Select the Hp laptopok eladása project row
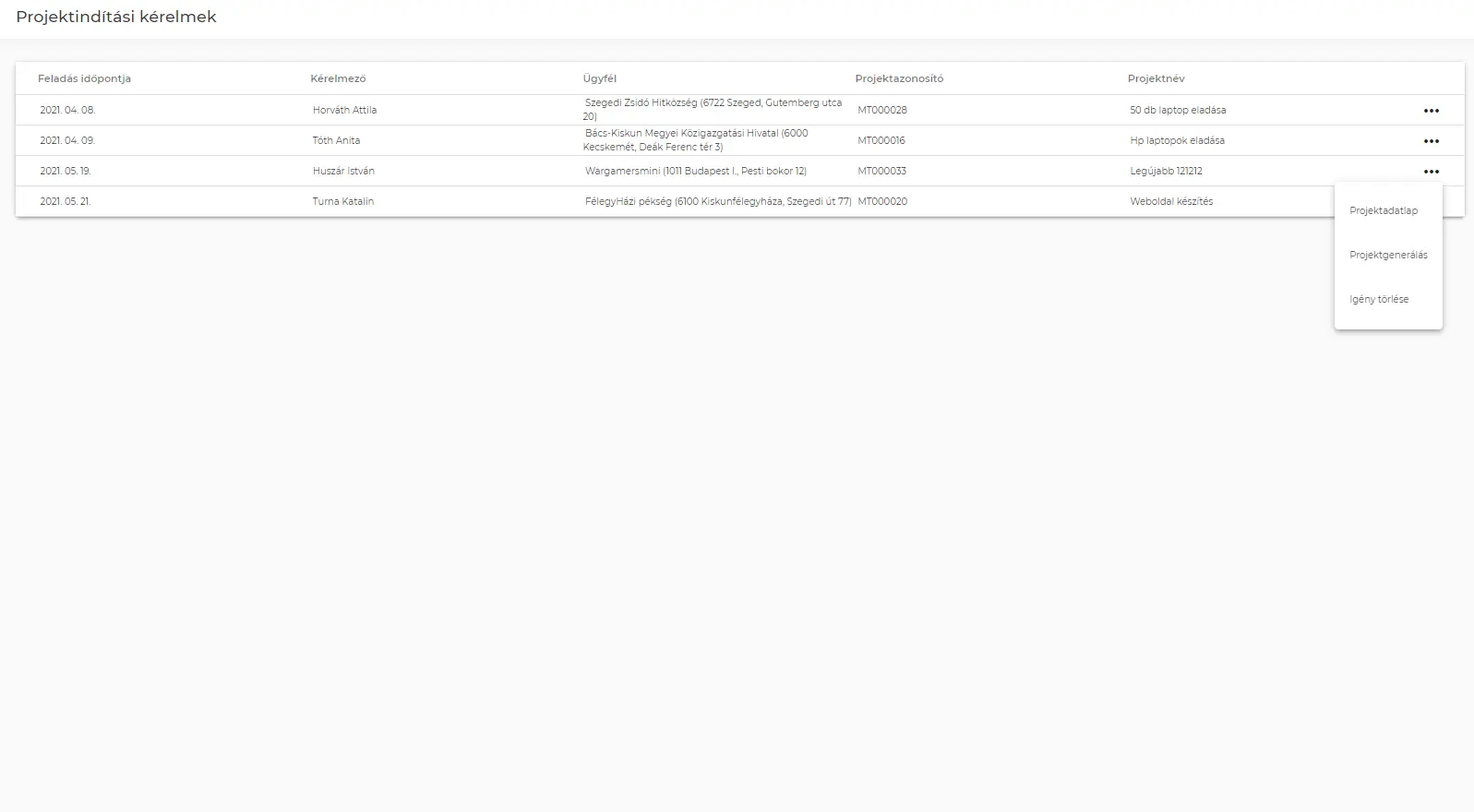This screenshot has height=812, width=1474. (1177, 141)
